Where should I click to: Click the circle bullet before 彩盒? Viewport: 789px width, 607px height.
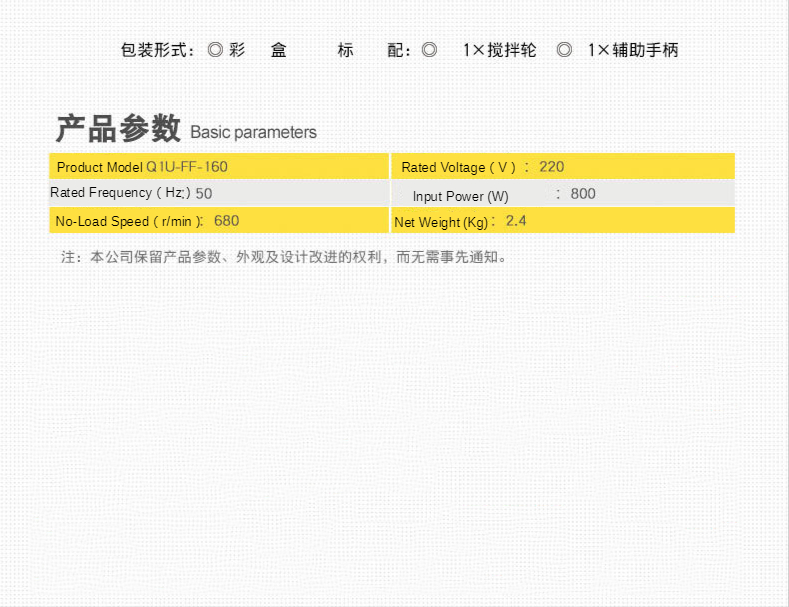[215, 50]
